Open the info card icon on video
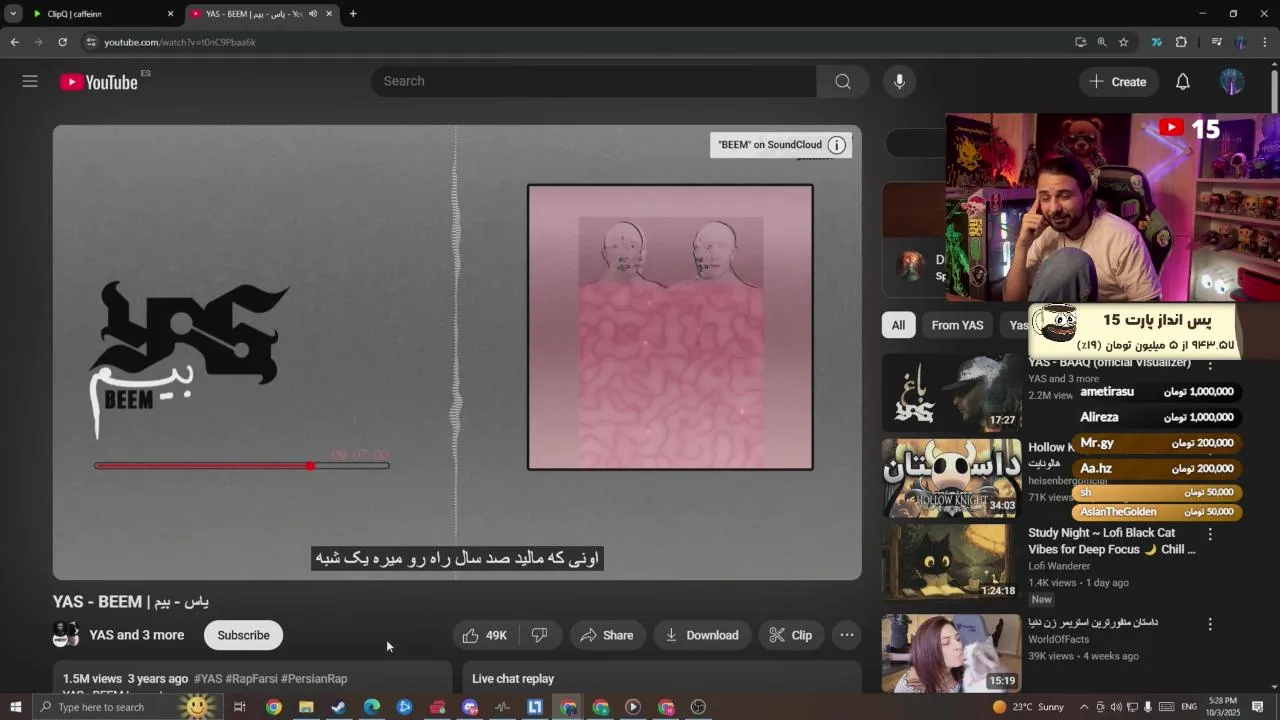Screen dimensions: 1280x720 tap(837, 145)
